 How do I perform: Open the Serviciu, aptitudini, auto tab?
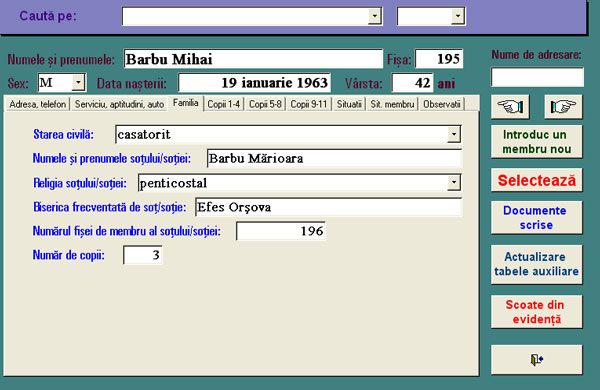(119, 104)
